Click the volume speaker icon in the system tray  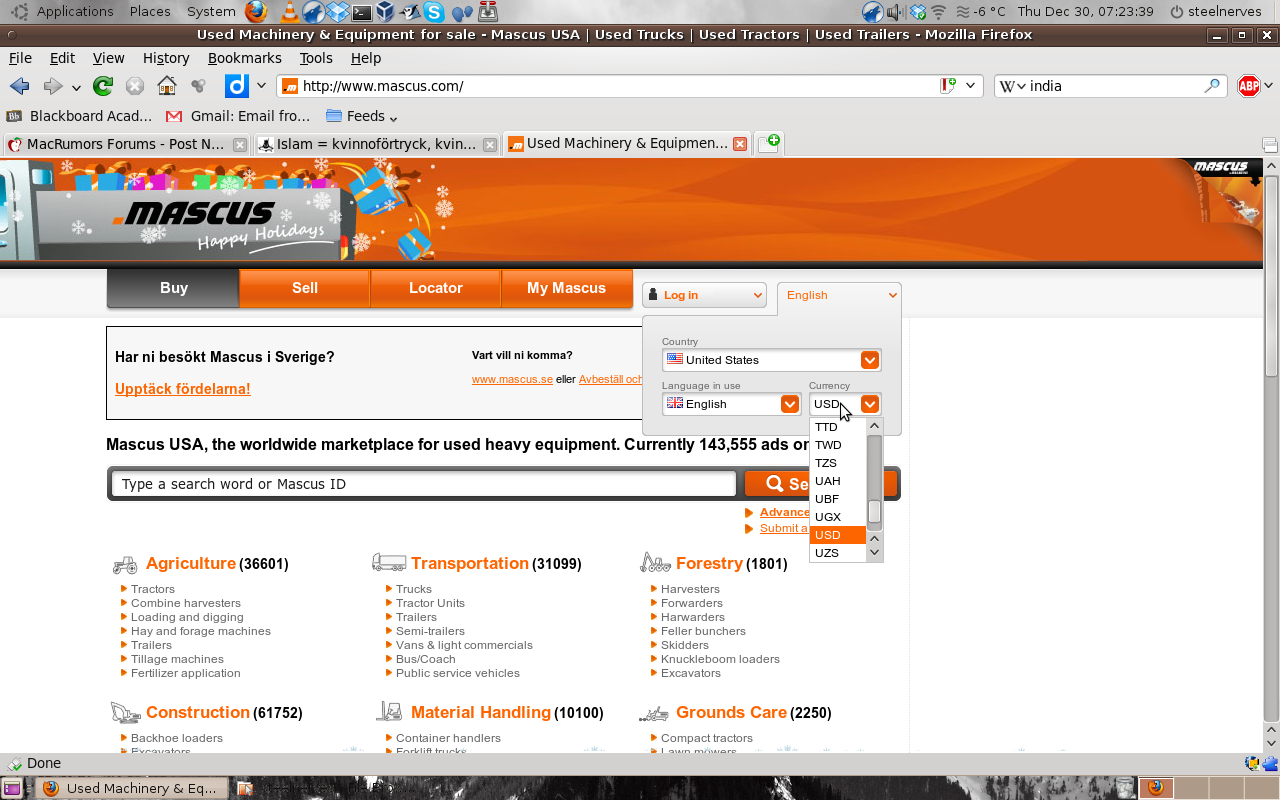pyautogui.click(x=894, y=12)
